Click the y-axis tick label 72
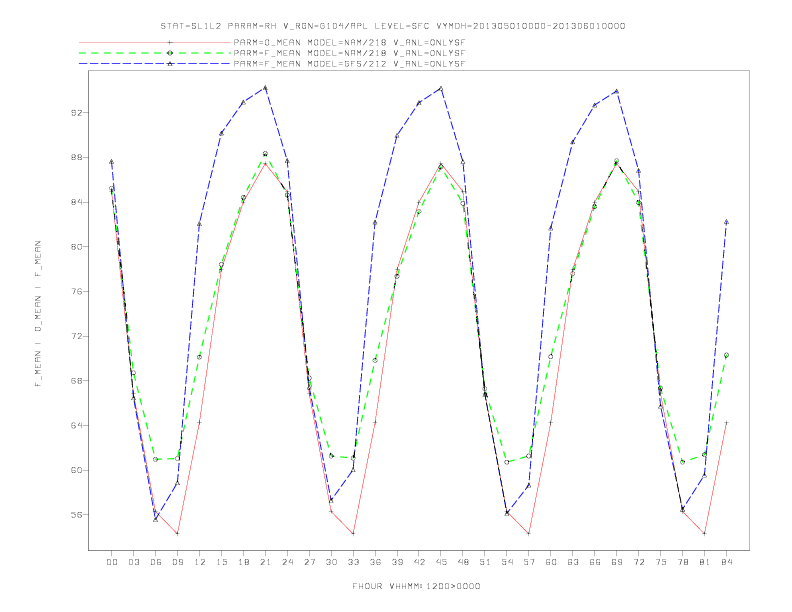This screenshot has height=612, width=792. coord(76,336)
